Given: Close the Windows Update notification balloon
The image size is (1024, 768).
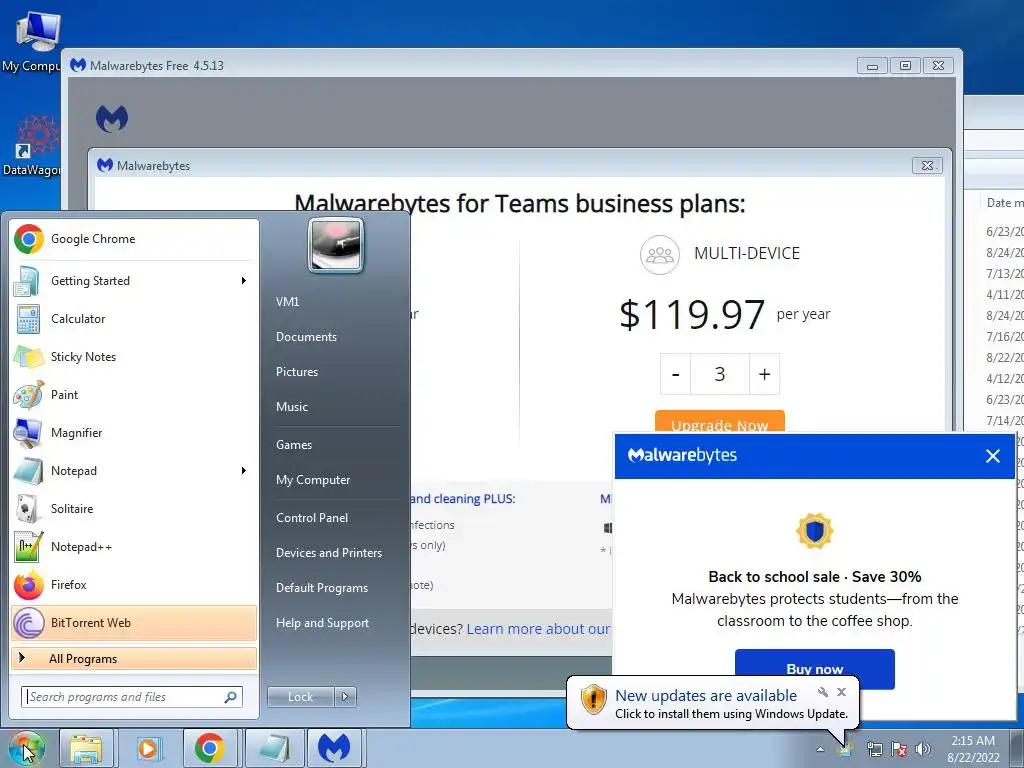Looking at the screenshot, I should coord(841,692).
